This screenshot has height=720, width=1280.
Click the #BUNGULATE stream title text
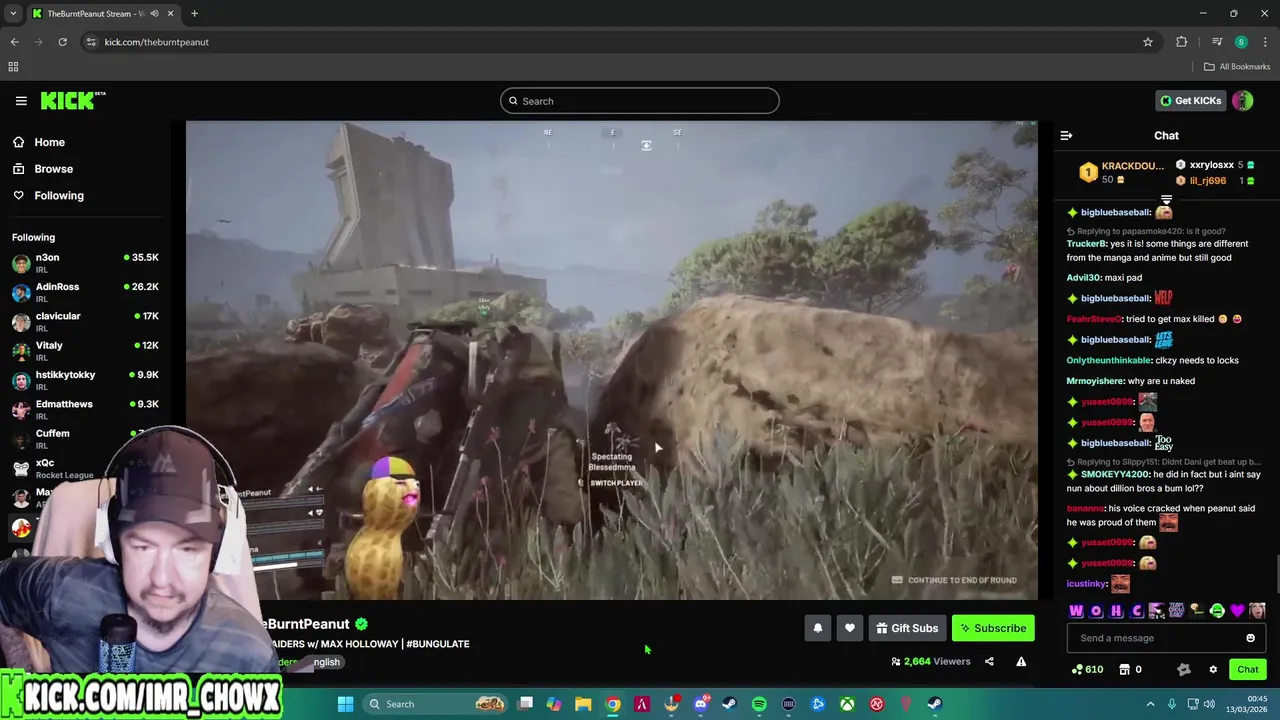[438, 644]
